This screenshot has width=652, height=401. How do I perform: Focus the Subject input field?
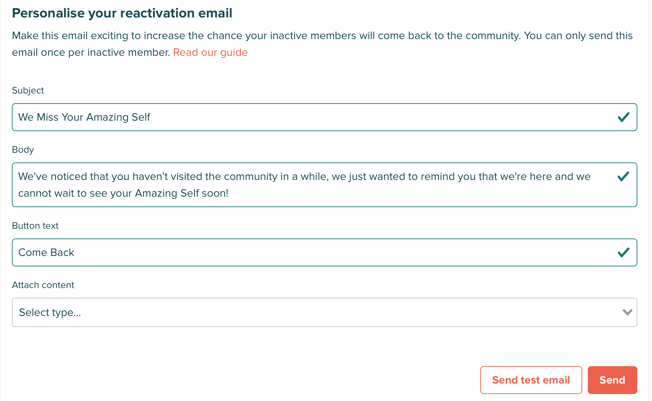click(324, 117)
